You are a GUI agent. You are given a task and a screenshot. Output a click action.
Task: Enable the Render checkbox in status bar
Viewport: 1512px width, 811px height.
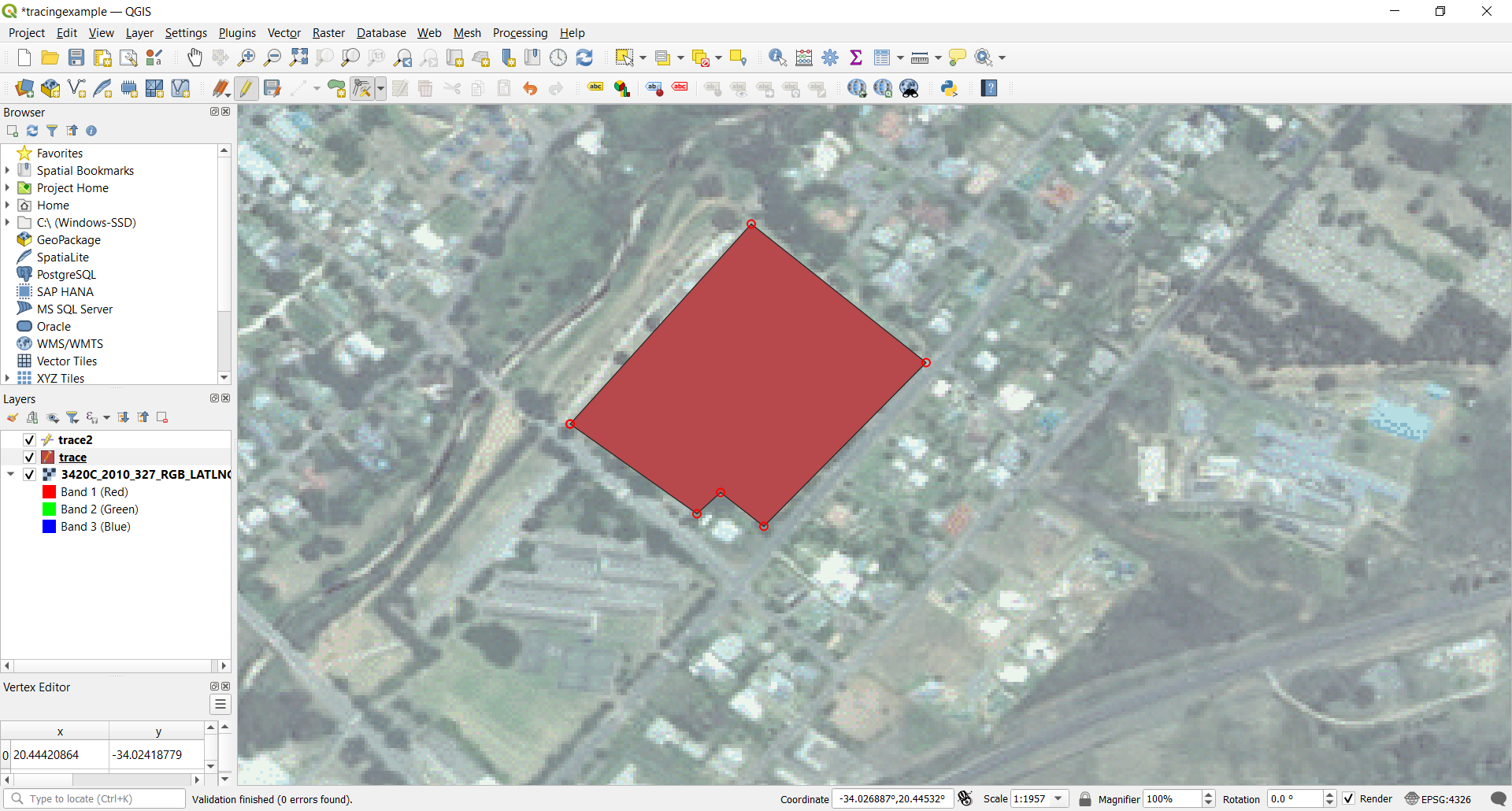[1349, 798]
